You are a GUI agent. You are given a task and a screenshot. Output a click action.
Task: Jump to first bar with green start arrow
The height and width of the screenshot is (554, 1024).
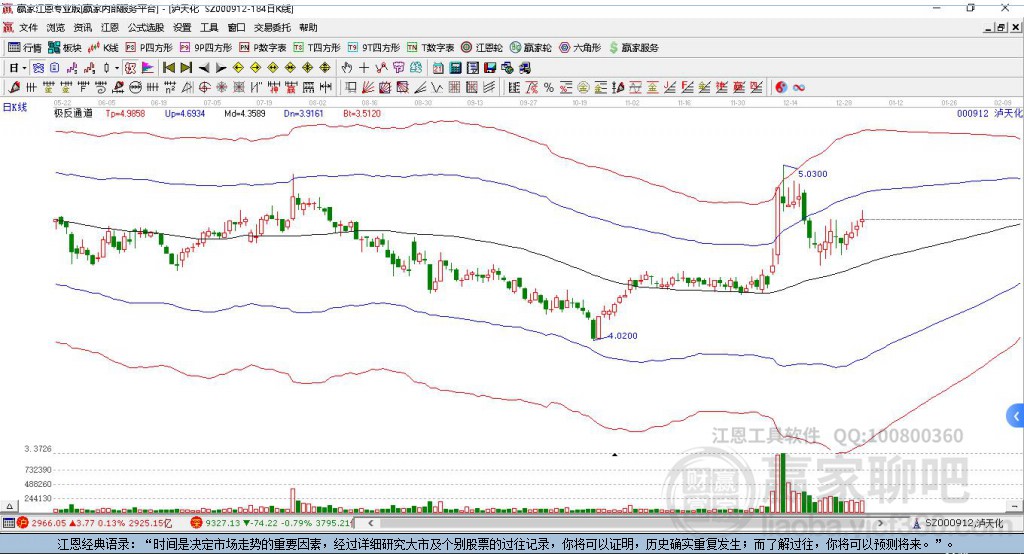(x=168, y=67)
